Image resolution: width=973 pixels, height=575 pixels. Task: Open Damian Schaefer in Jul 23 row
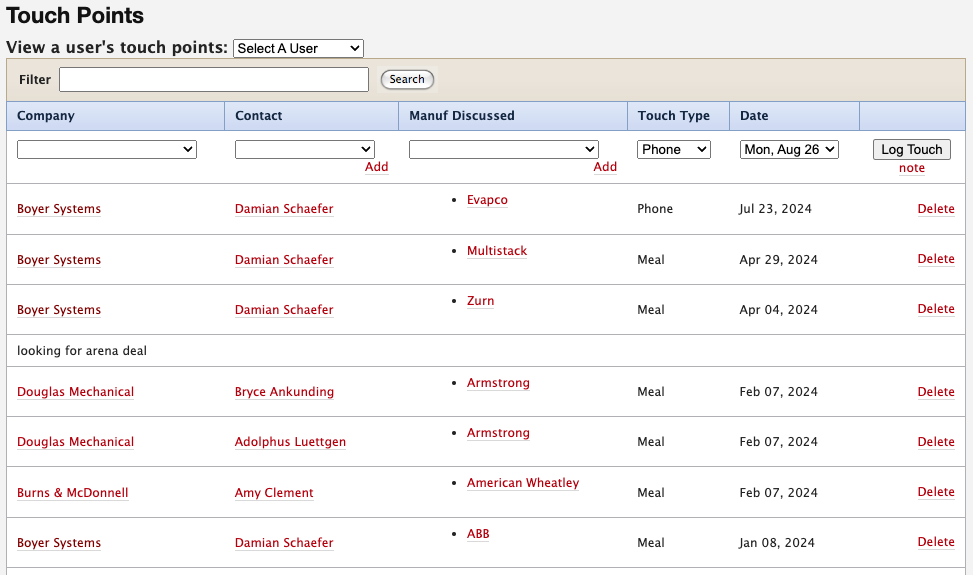284,209
